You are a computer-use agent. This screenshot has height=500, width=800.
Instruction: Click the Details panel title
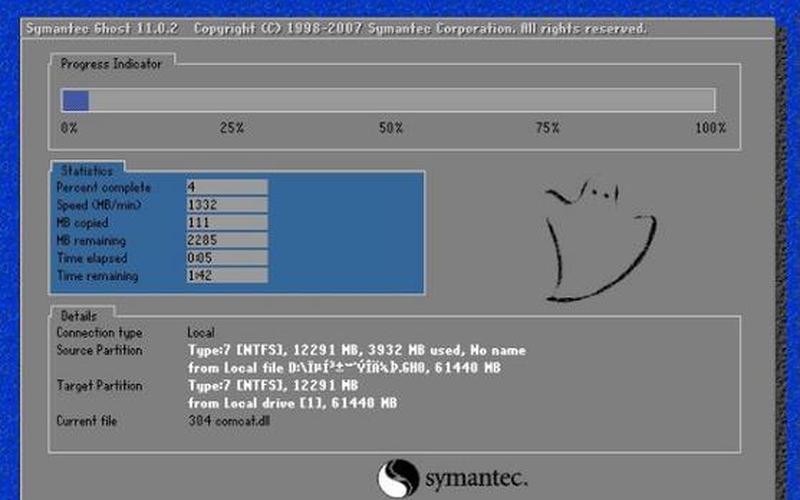click(x=79, y=316)
